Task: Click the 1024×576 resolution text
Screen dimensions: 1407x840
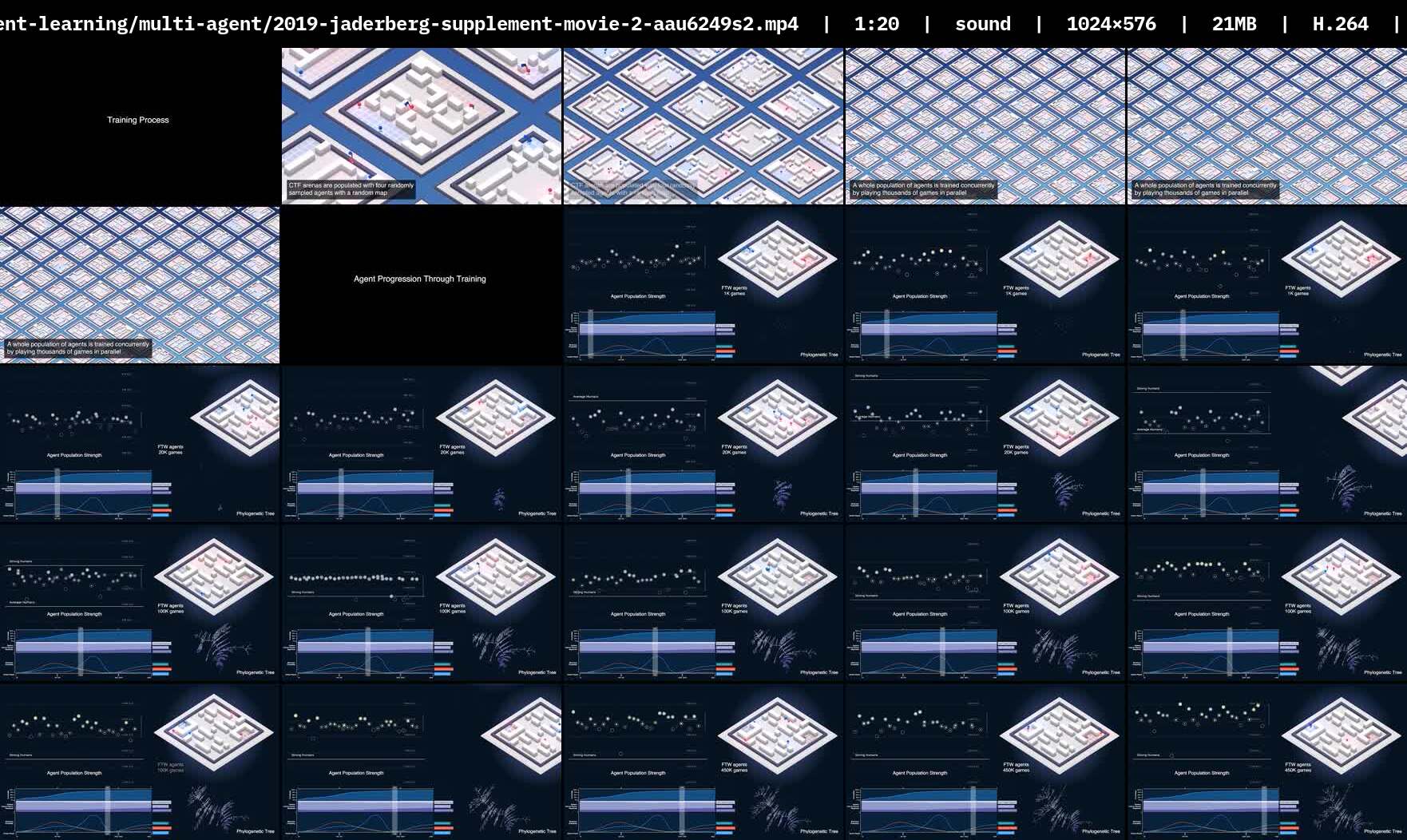Action: (x=1111, y=24)
